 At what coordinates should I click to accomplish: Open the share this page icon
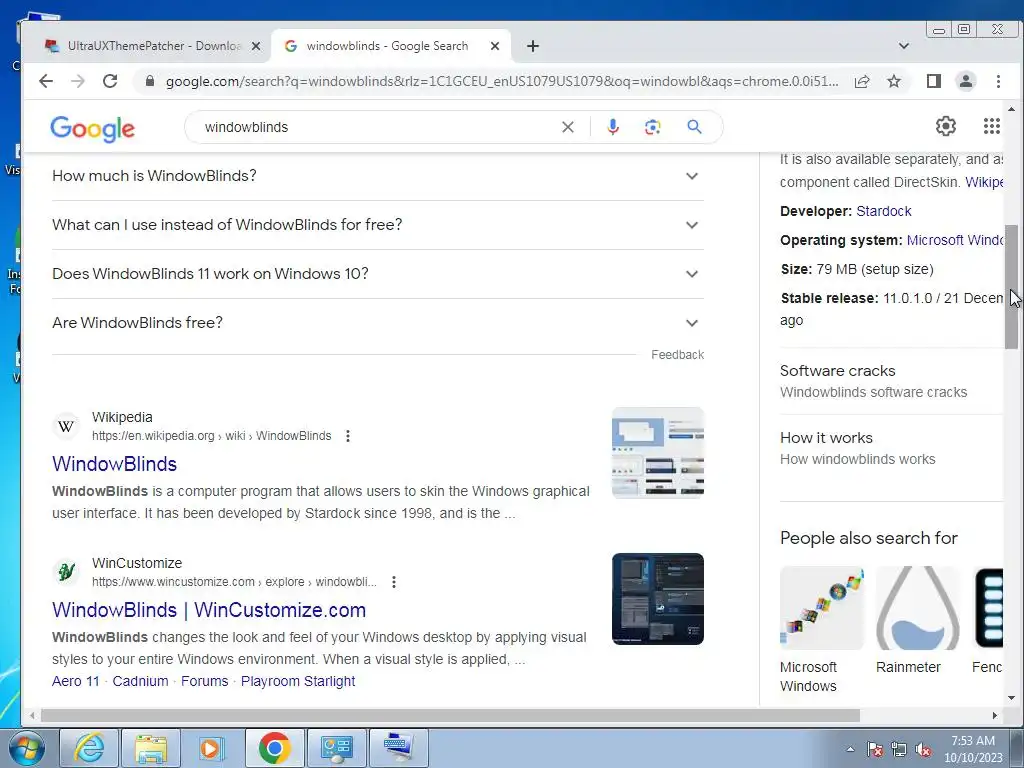pyautogui.click(x=862, y=81)
